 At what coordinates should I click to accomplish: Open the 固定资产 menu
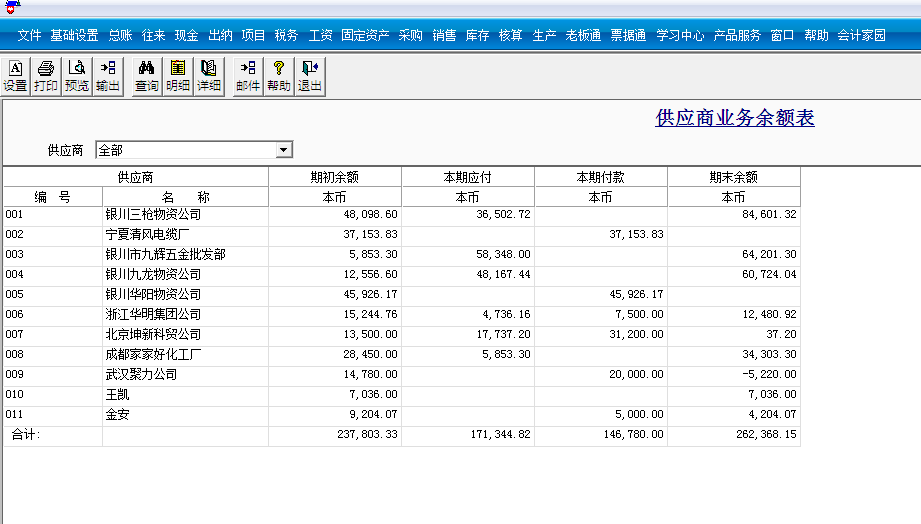pyautogui.click(x=365, y=35)
